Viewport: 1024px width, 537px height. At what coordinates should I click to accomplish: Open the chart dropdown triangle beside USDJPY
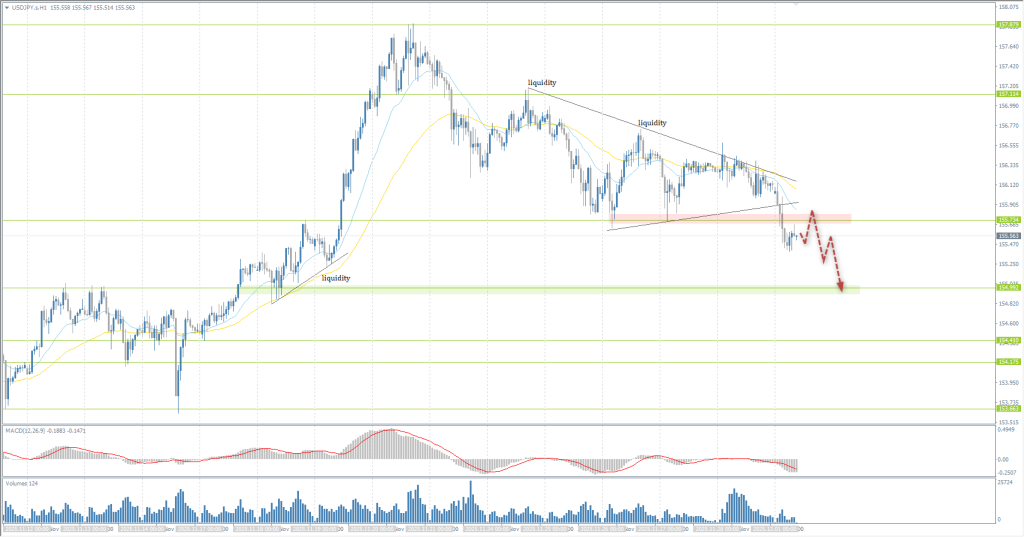(x=6, y=6)
